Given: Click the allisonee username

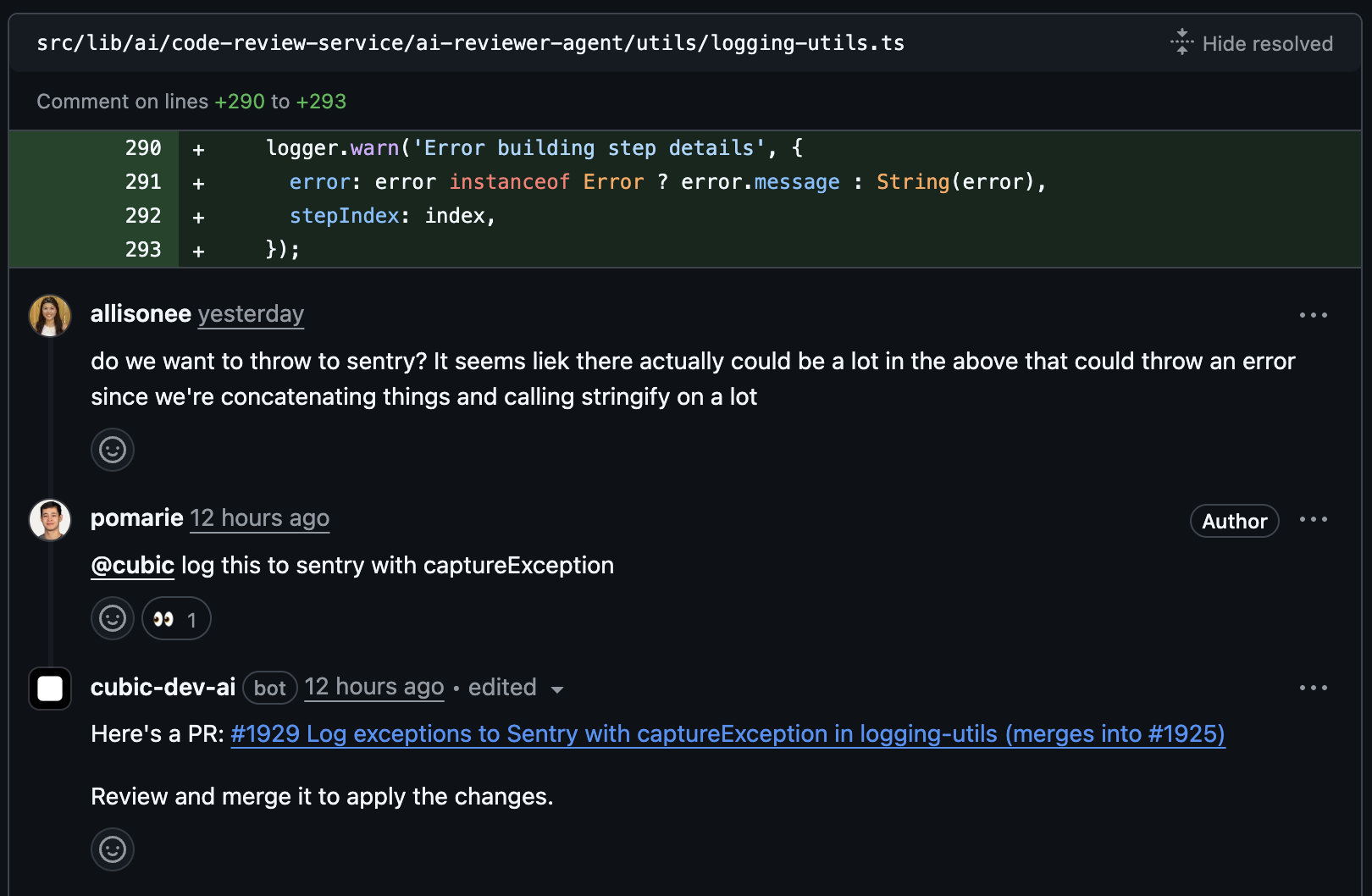Looking at the screenshot, I should [141, 313].
